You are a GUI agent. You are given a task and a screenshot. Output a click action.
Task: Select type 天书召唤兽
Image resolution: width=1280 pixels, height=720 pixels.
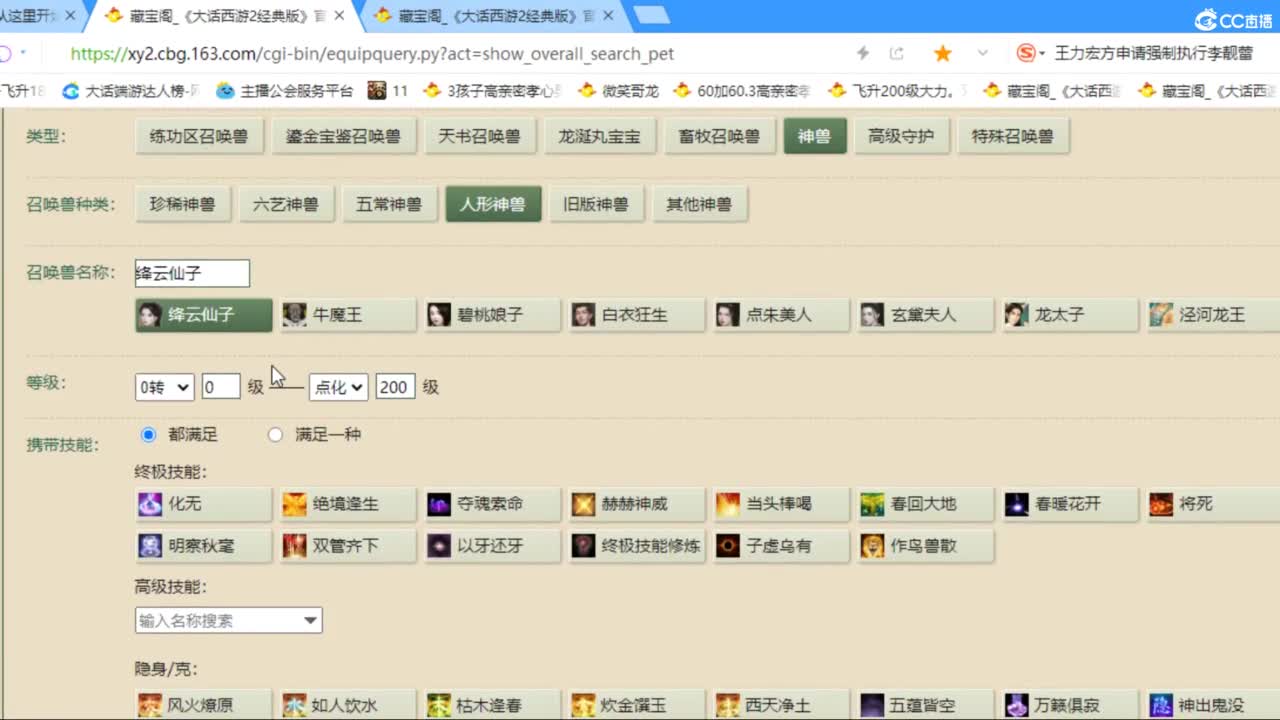pyautogui.click(x=480, y=137)
